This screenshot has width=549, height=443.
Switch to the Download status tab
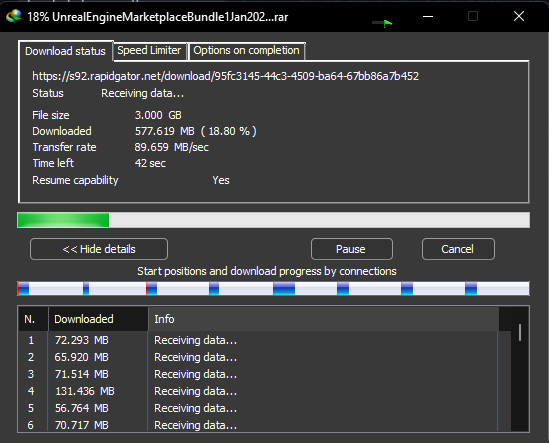point(65,51)
